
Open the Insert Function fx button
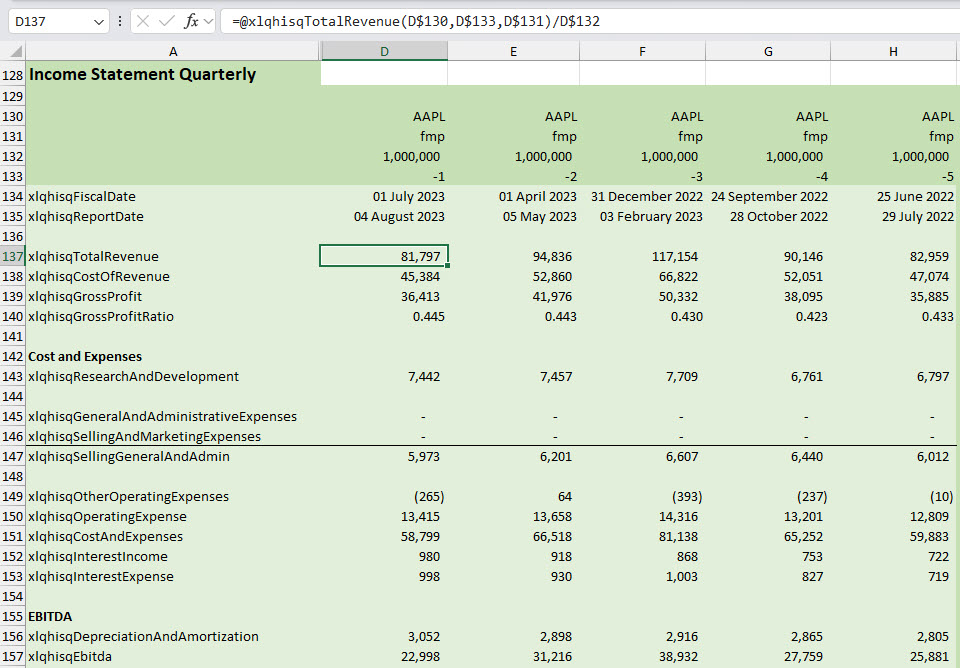point(191,21)
